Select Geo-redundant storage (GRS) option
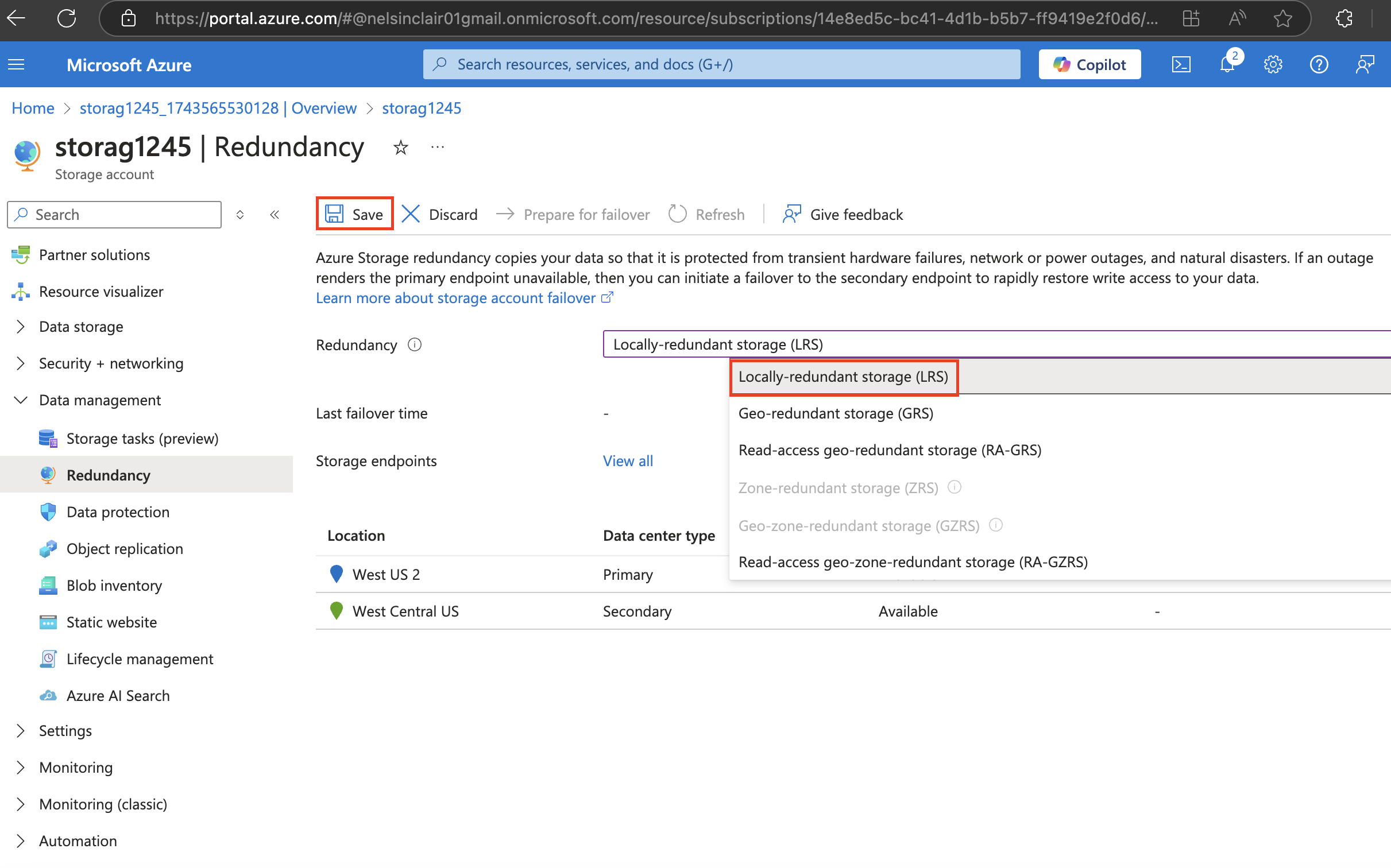Screen dimensions: 1391x868 [x=1060, y=413]
